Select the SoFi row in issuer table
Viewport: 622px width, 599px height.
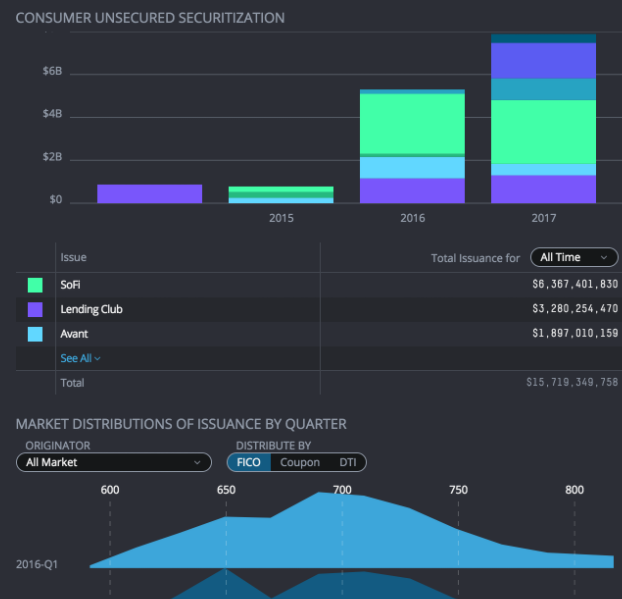point(317,285)
